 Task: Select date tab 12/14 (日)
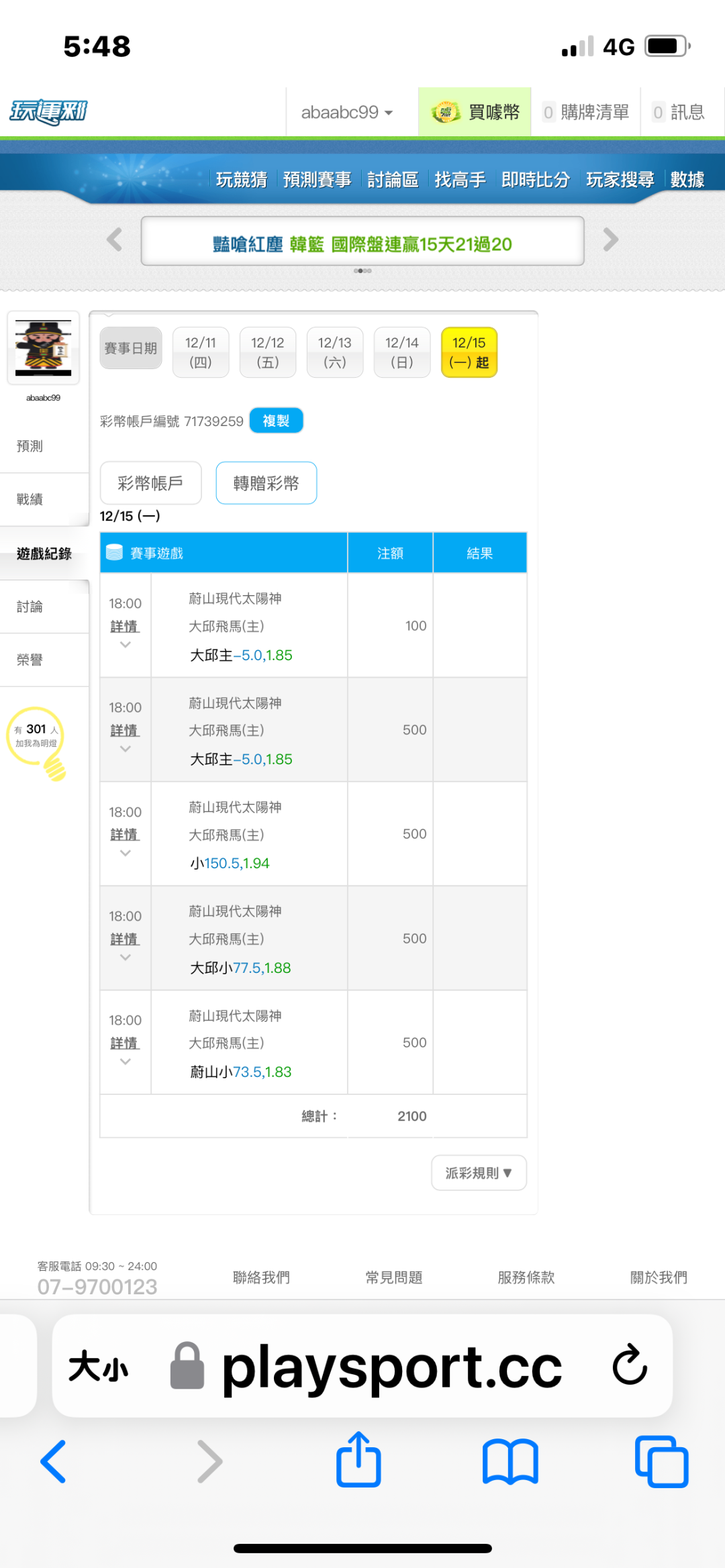[x=402, y=352]
